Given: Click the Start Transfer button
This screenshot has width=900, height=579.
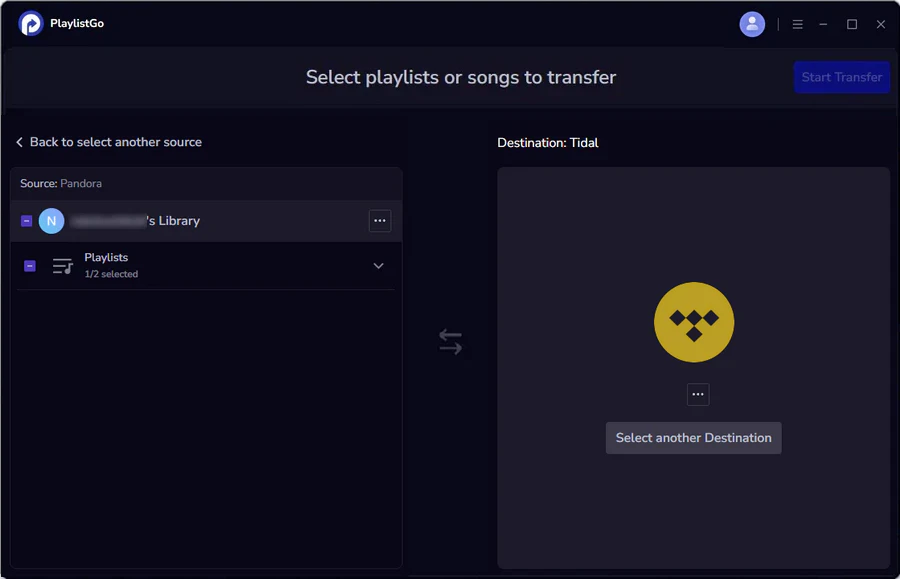Looking at the screenshot, I should point(841,77).
